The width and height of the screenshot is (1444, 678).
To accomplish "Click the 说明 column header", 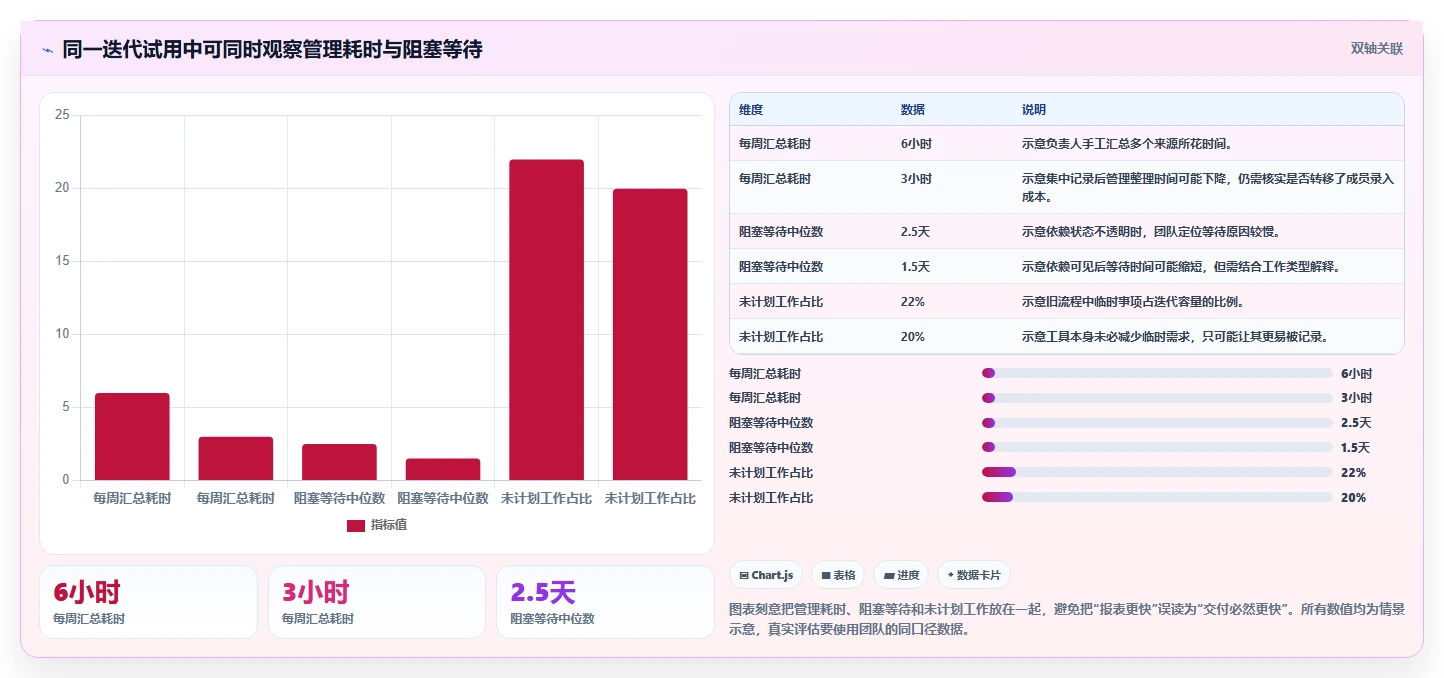I will [1033, 110].
